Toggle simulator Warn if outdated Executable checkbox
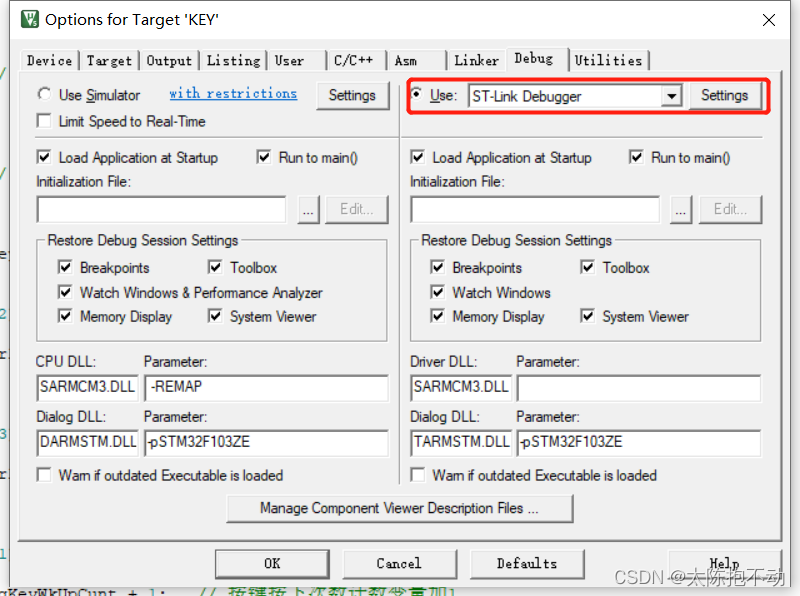The width and height of the screenshot is (800, 596). click(x=44, y=475)
